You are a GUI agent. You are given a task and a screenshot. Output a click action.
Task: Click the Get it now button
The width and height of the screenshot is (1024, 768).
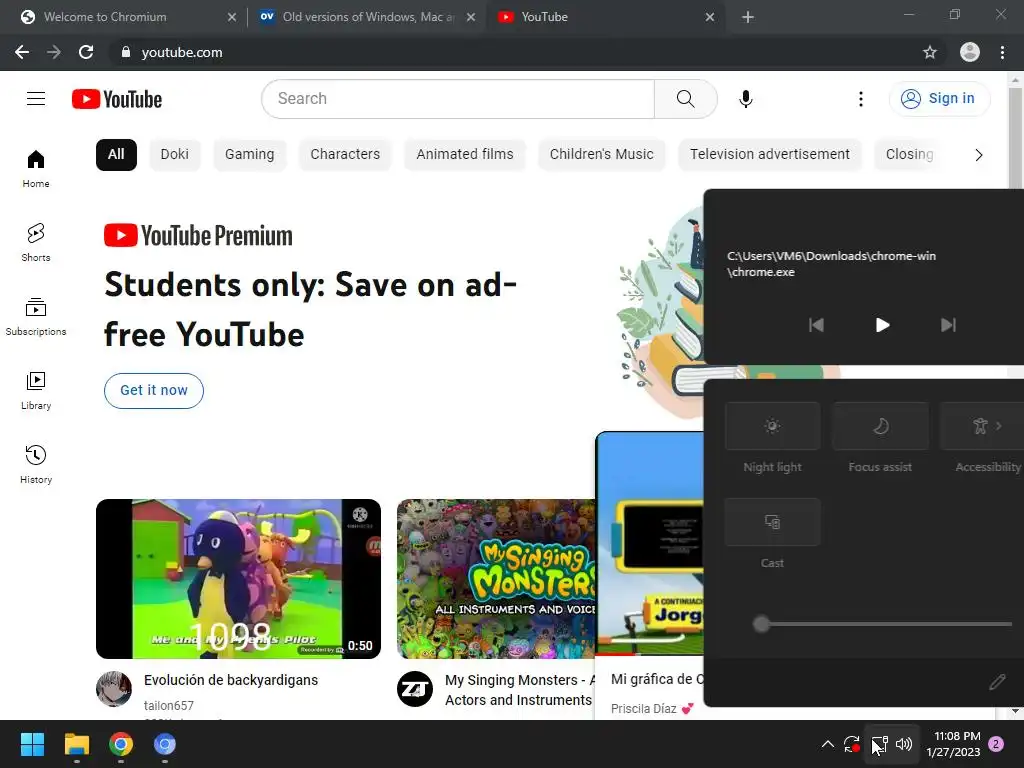(x=153, y=391)
